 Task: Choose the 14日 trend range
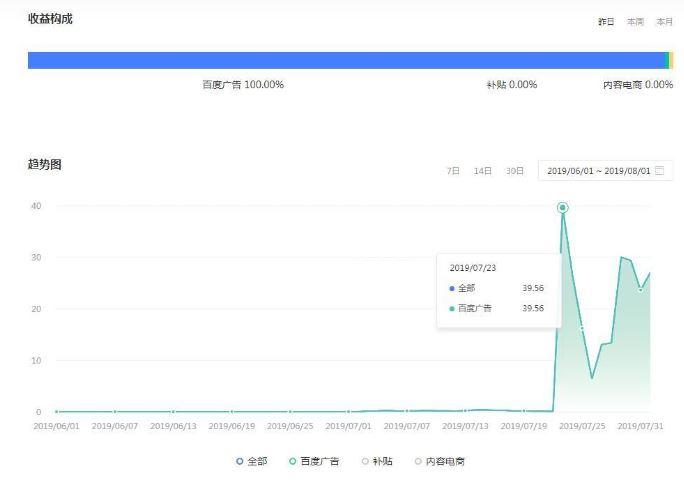(x=483, y=171)
